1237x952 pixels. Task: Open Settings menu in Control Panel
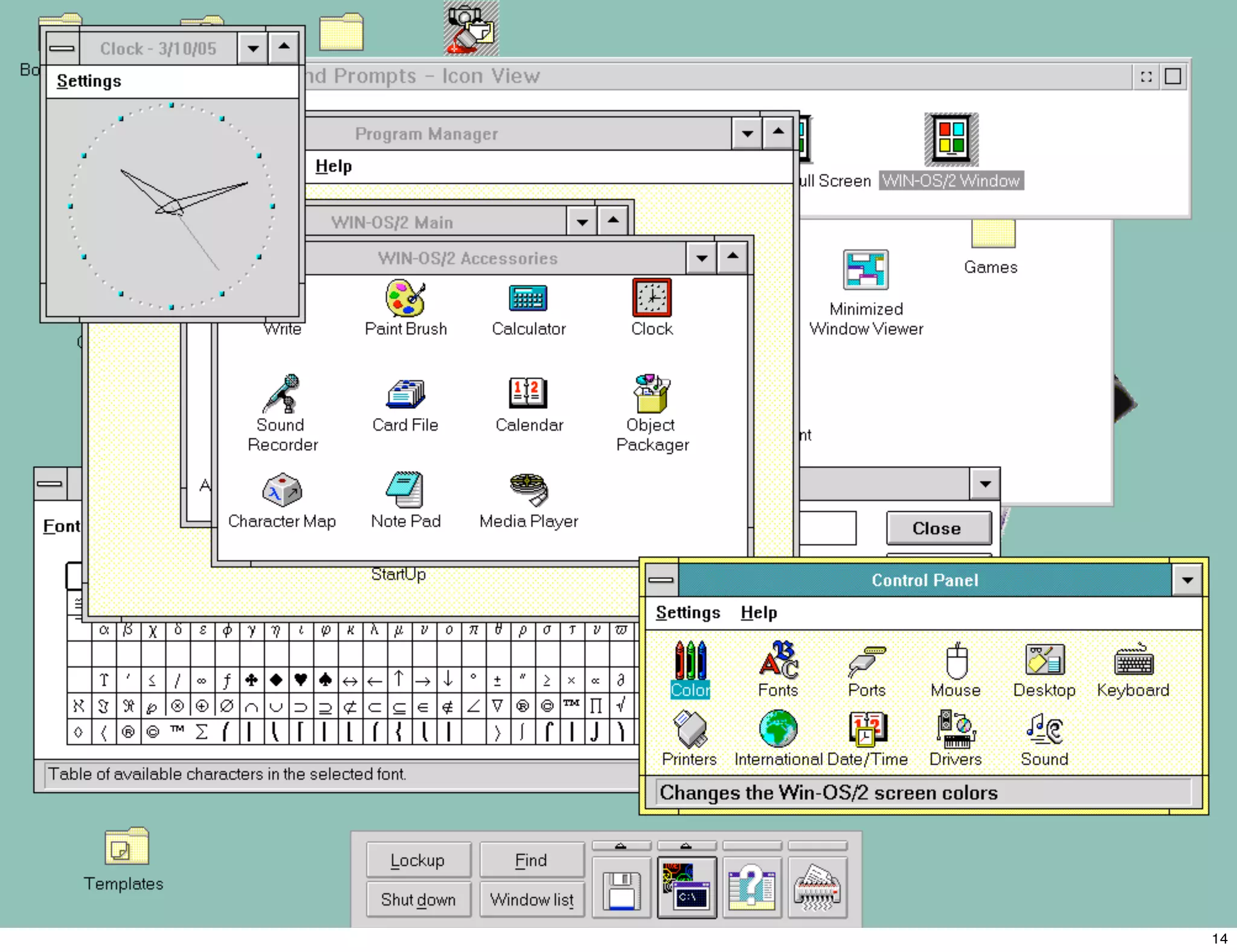(x=687, y=613)
